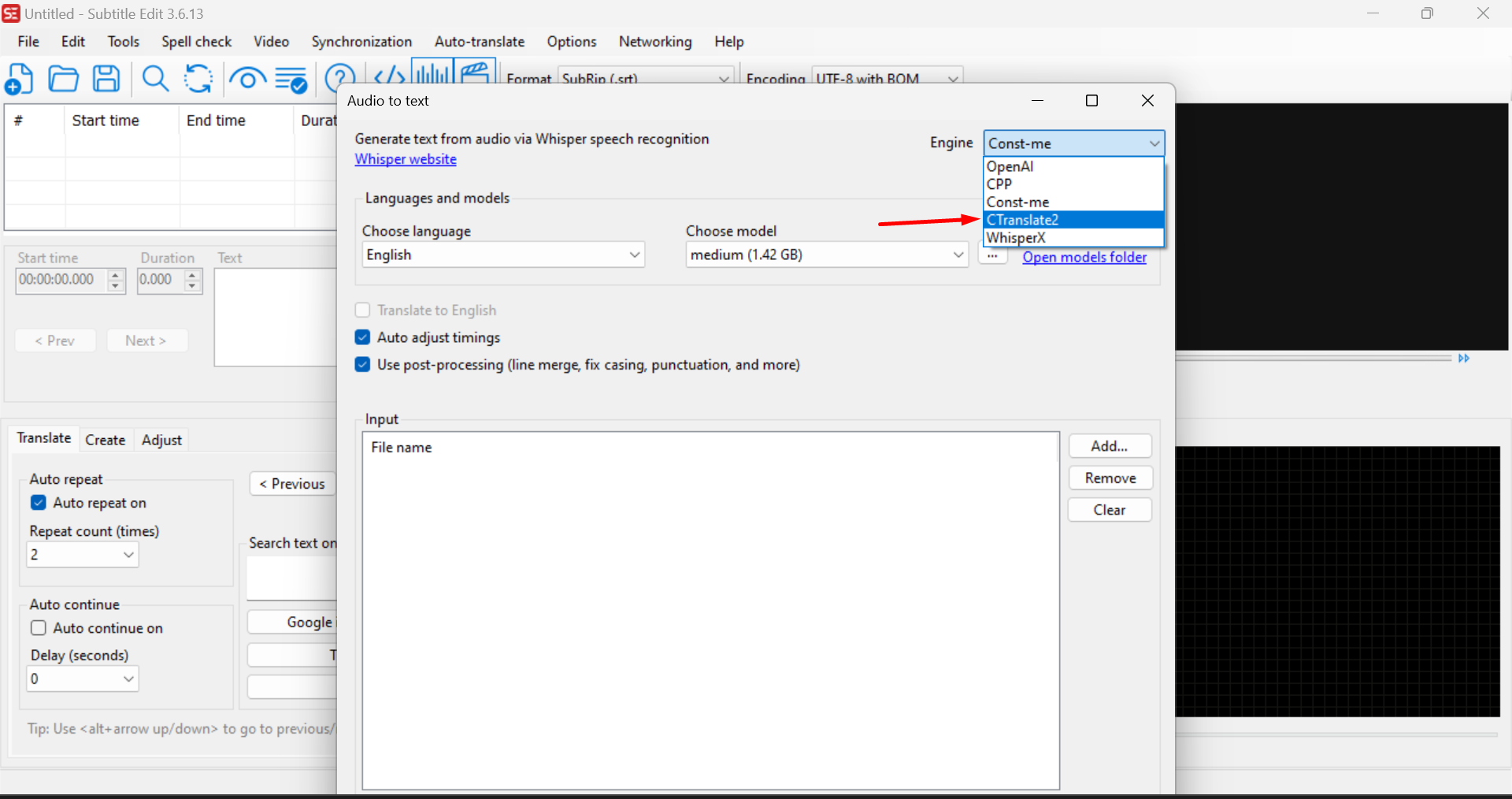Increase Start time with up arrow
1512x799 pixels.
tap(116, 275)
